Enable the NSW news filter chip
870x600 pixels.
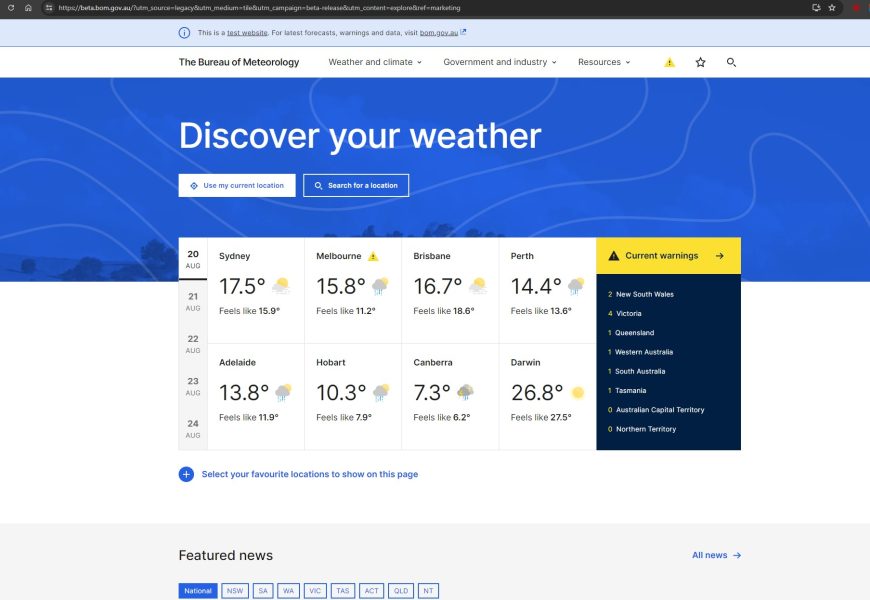(x=234, y=590)
